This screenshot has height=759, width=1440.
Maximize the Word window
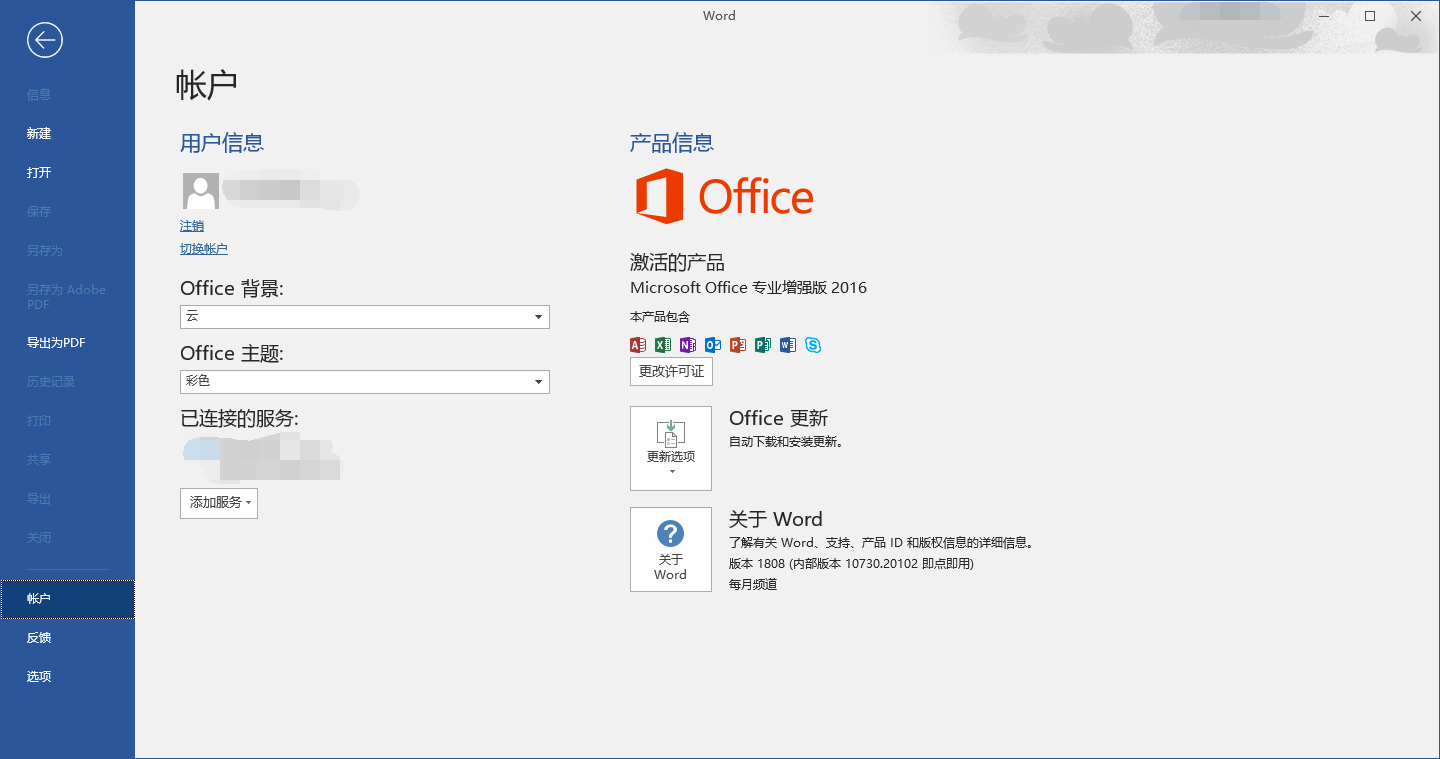coord(1370,16)
